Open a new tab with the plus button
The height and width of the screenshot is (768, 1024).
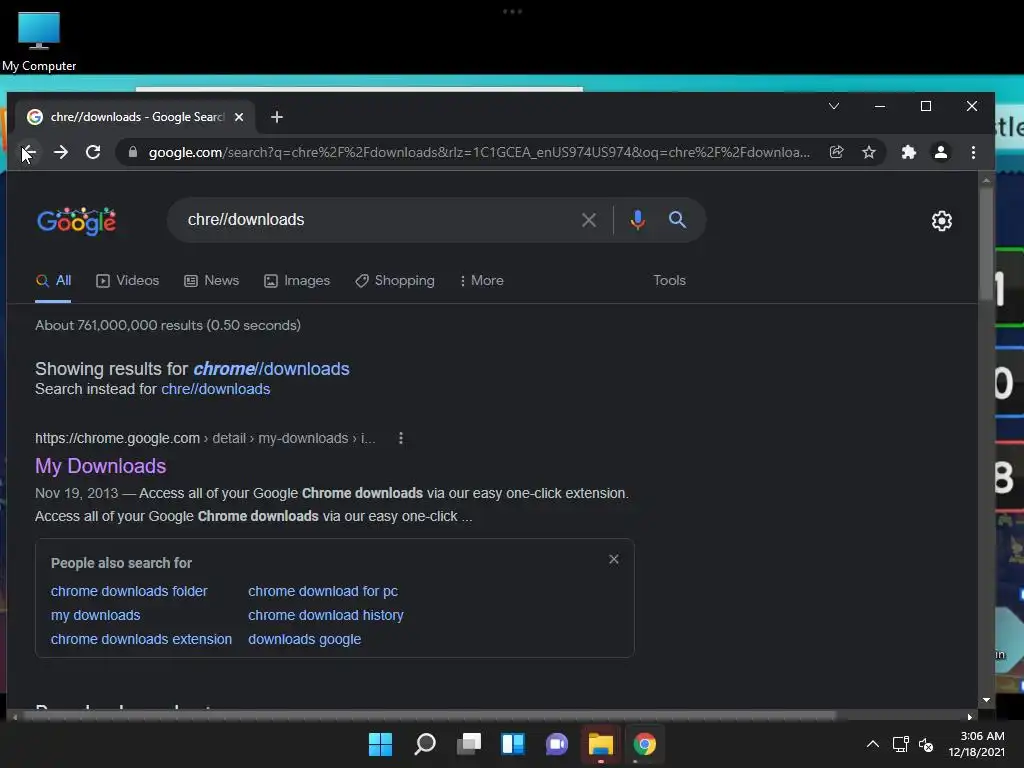[x=277, y=117]
